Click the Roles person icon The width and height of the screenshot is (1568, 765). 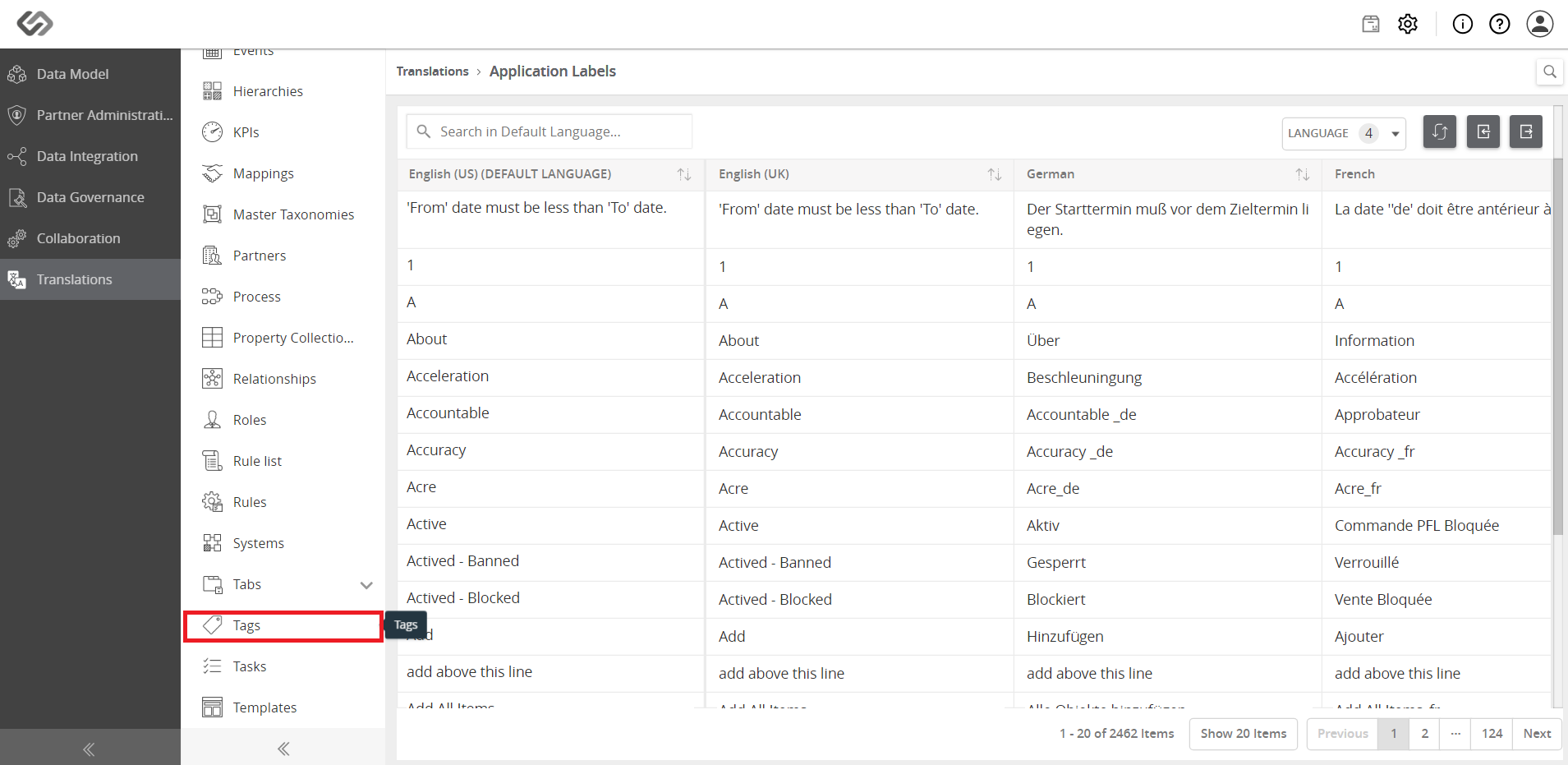212,420
